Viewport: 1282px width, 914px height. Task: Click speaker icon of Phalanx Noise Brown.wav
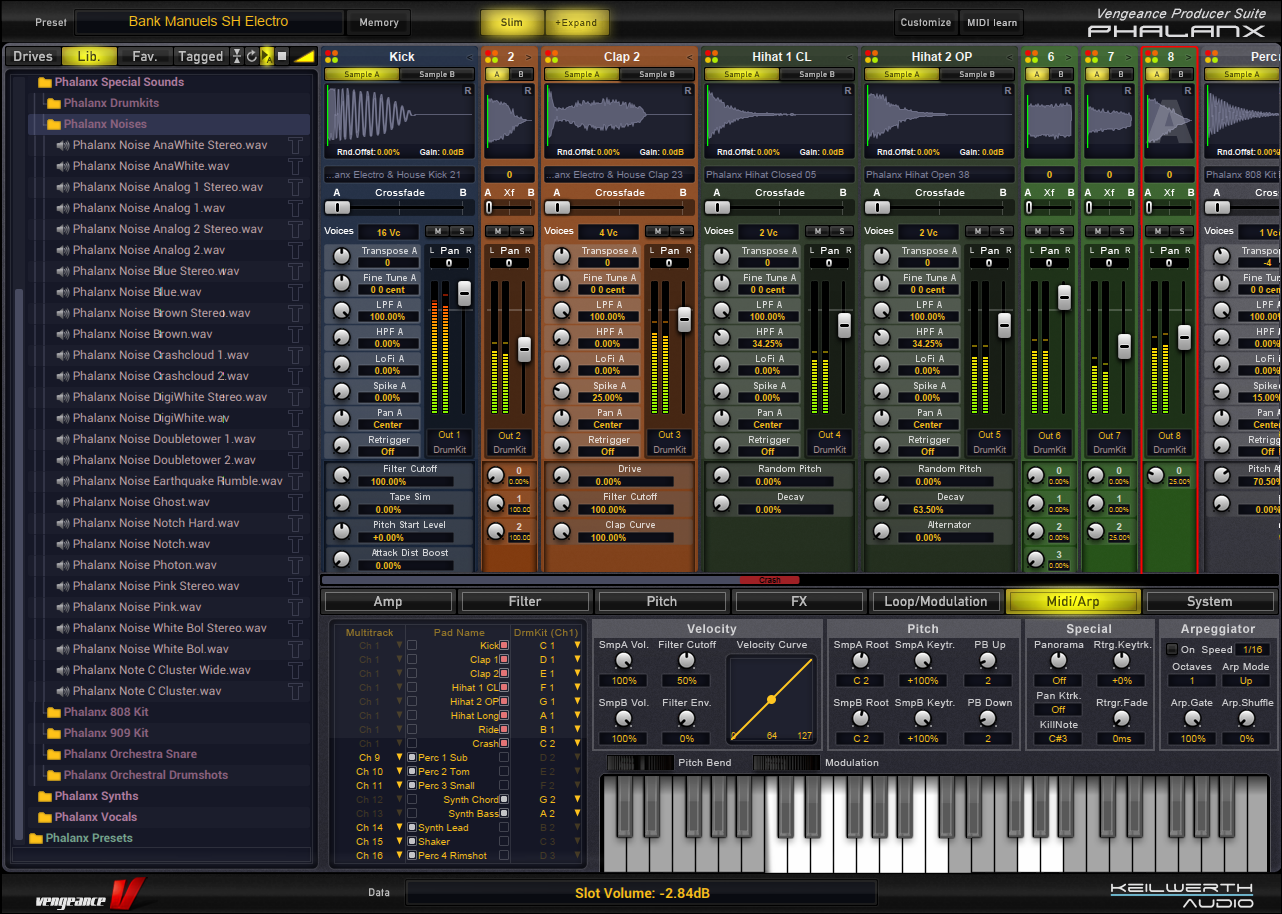(63, 334)
